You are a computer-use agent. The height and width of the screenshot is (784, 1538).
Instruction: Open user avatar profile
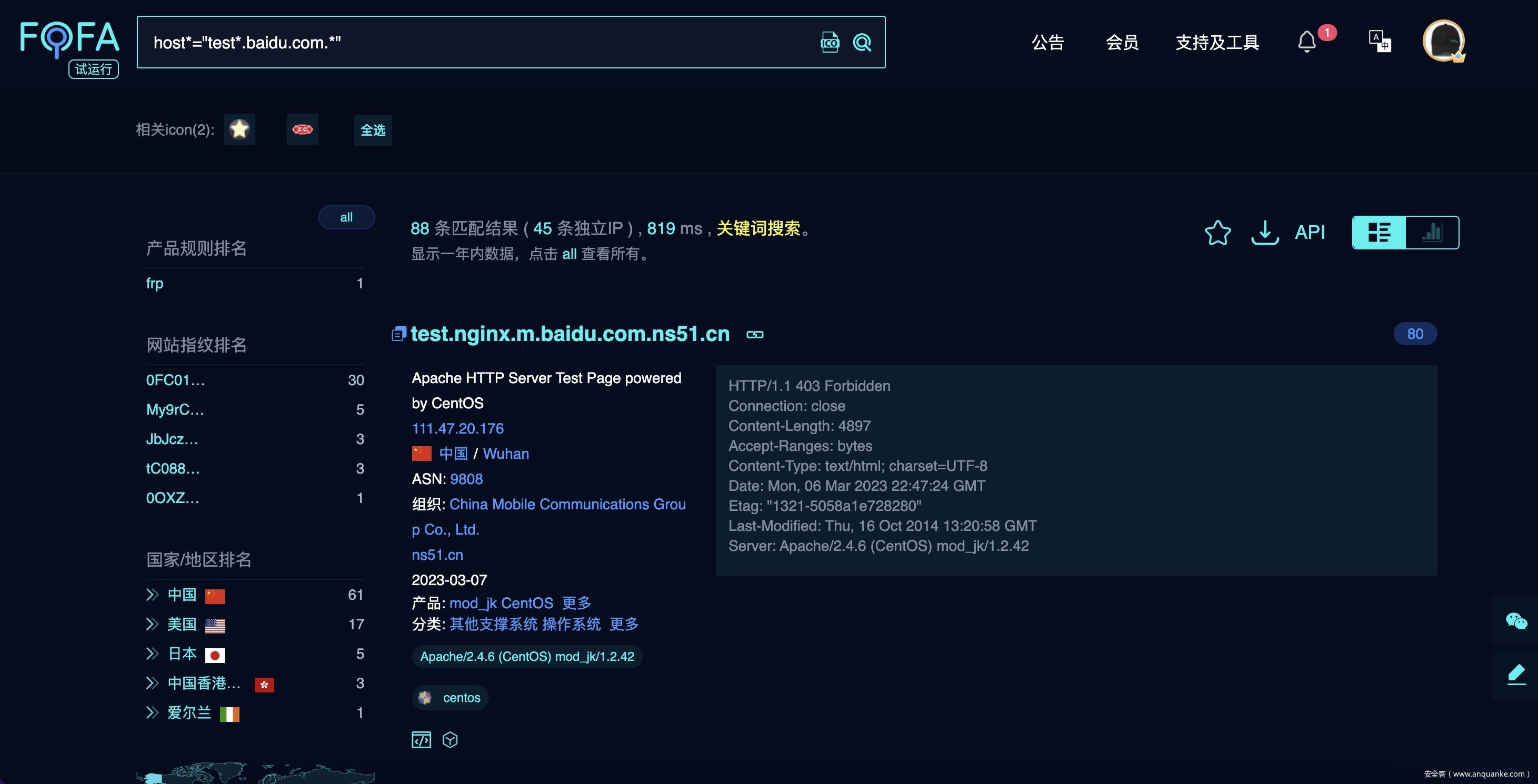click(x=1444, y=41)
